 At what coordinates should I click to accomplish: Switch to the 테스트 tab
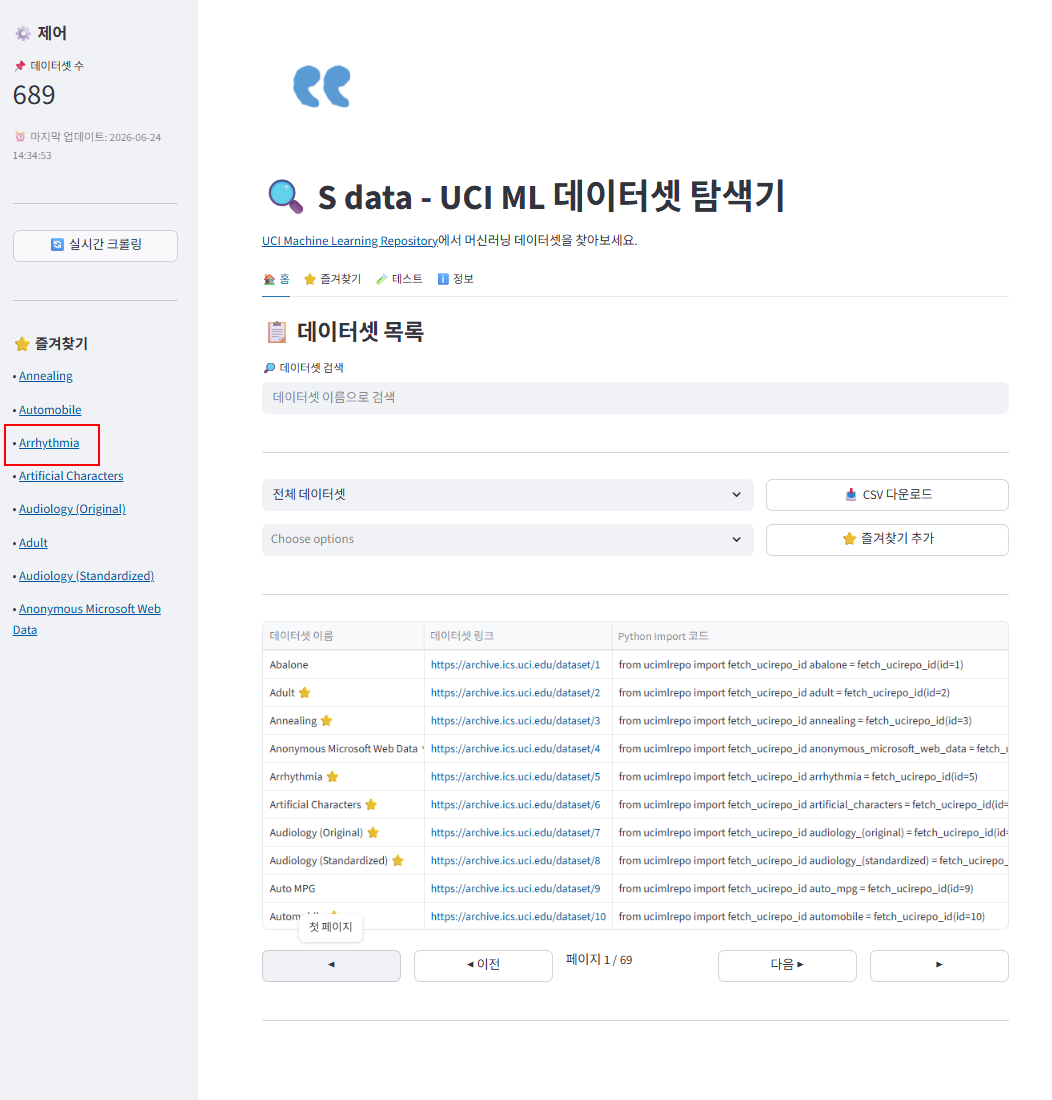point(399,279)
